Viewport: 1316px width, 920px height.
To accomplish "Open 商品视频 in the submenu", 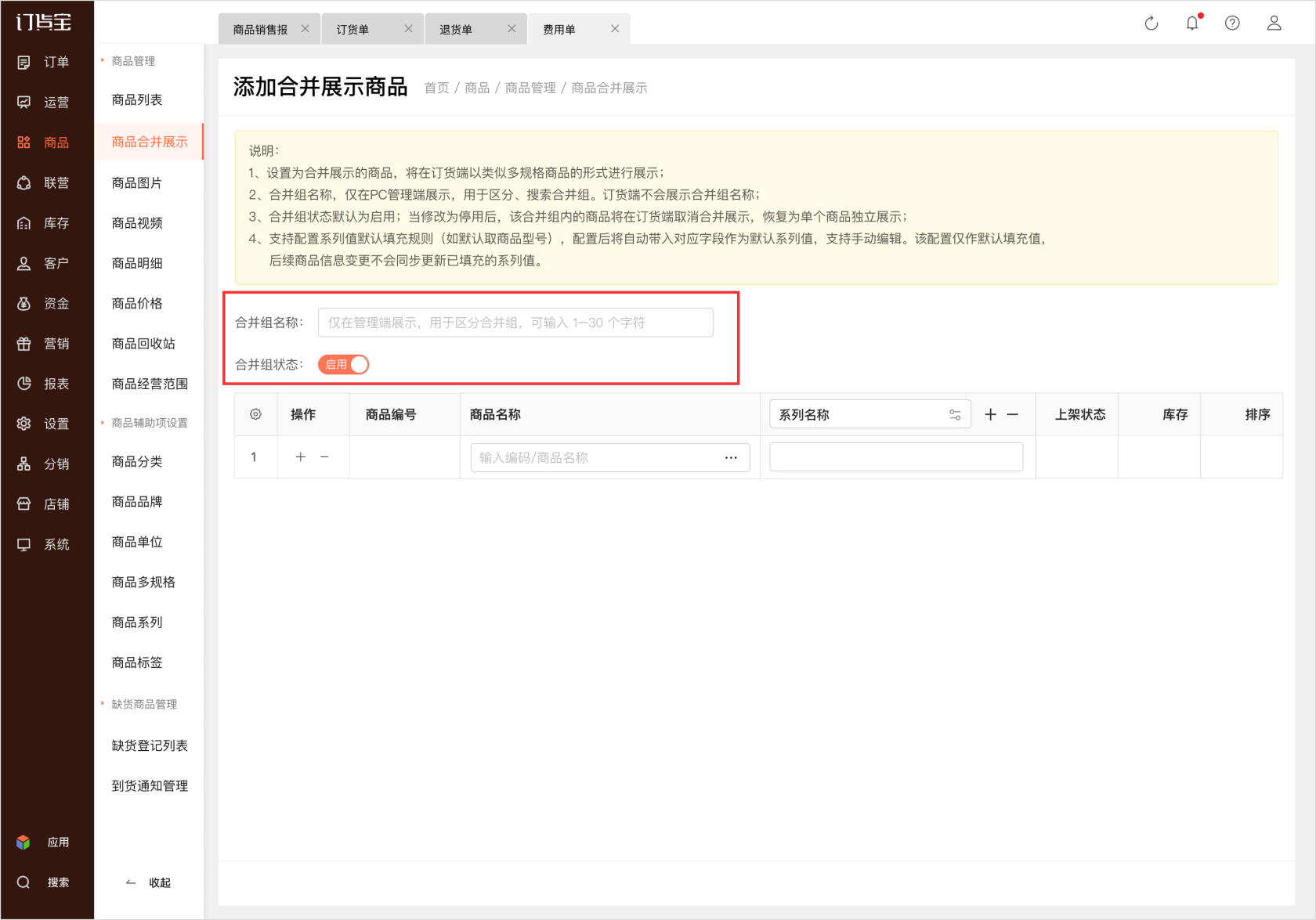I will tap(137, 223).
